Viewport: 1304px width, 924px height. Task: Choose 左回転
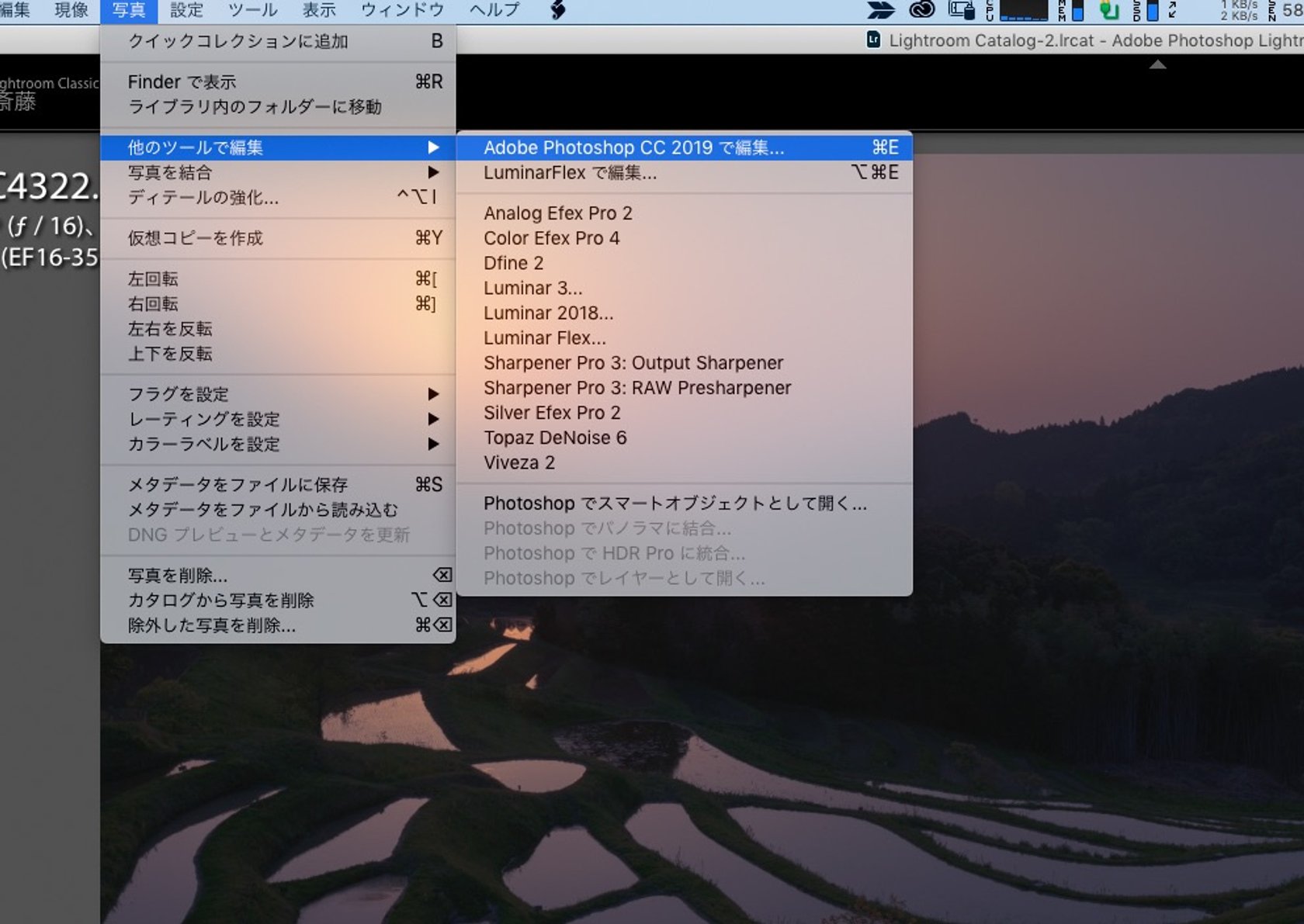click(278, 279)
